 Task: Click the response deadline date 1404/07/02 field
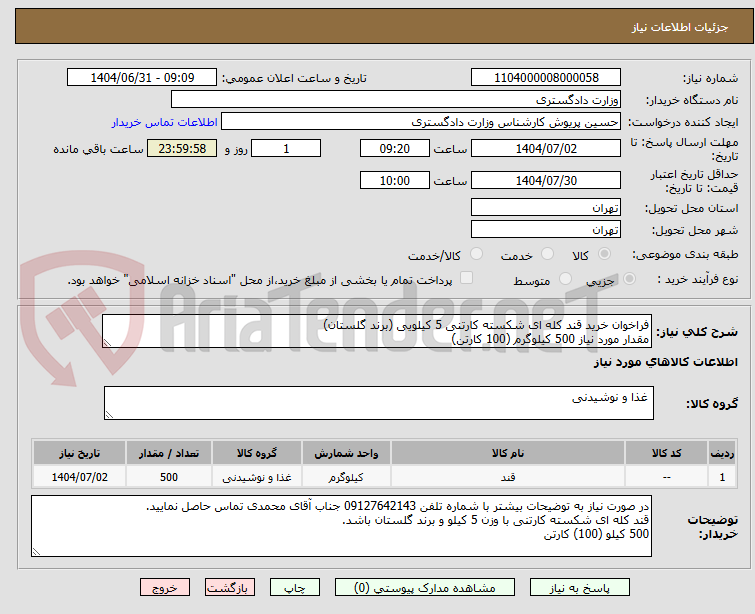546,148
